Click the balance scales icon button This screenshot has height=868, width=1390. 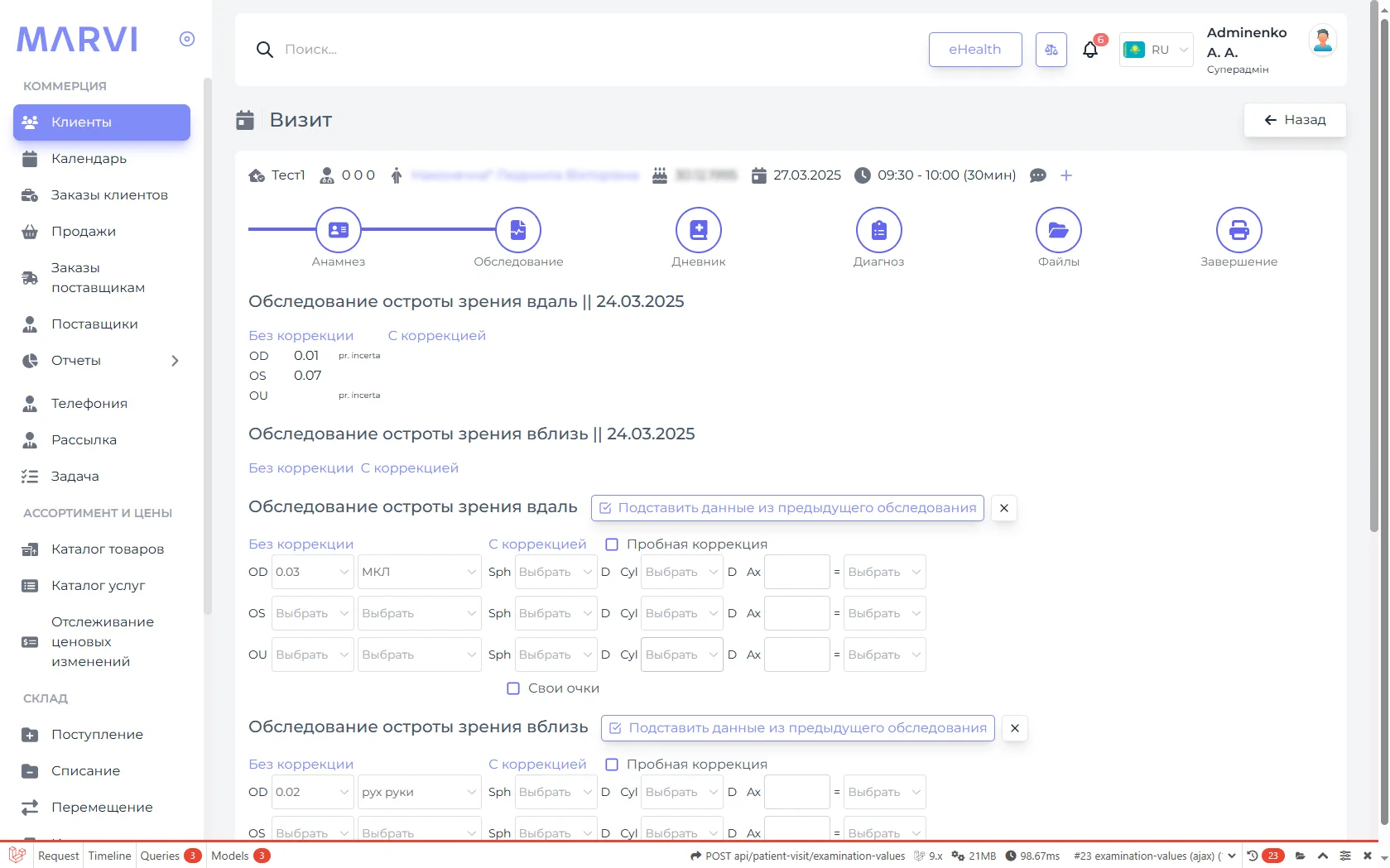tap(1051, 50)
